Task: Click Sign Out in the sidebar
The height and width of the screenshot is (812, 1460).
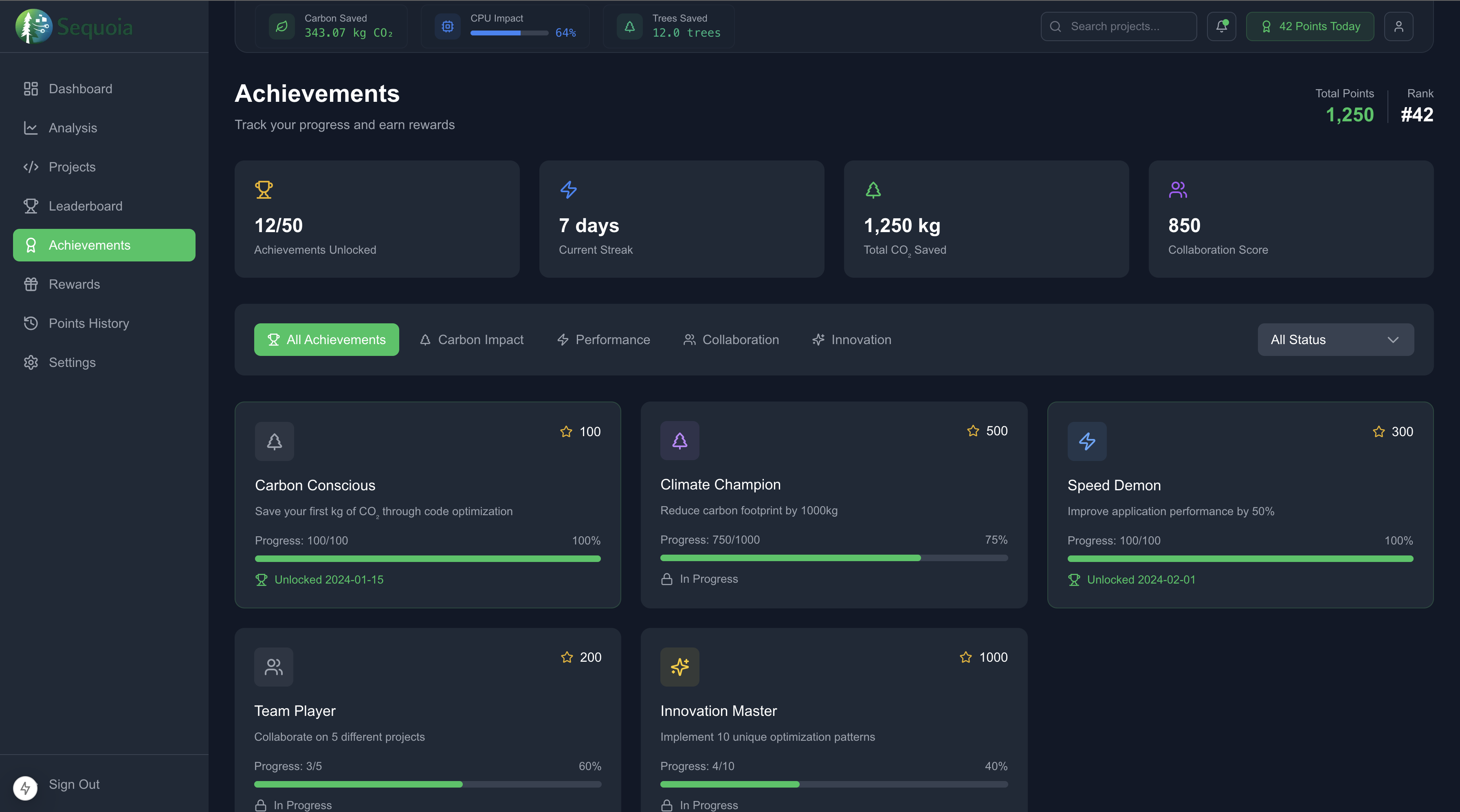Action: tap(74, 784)
